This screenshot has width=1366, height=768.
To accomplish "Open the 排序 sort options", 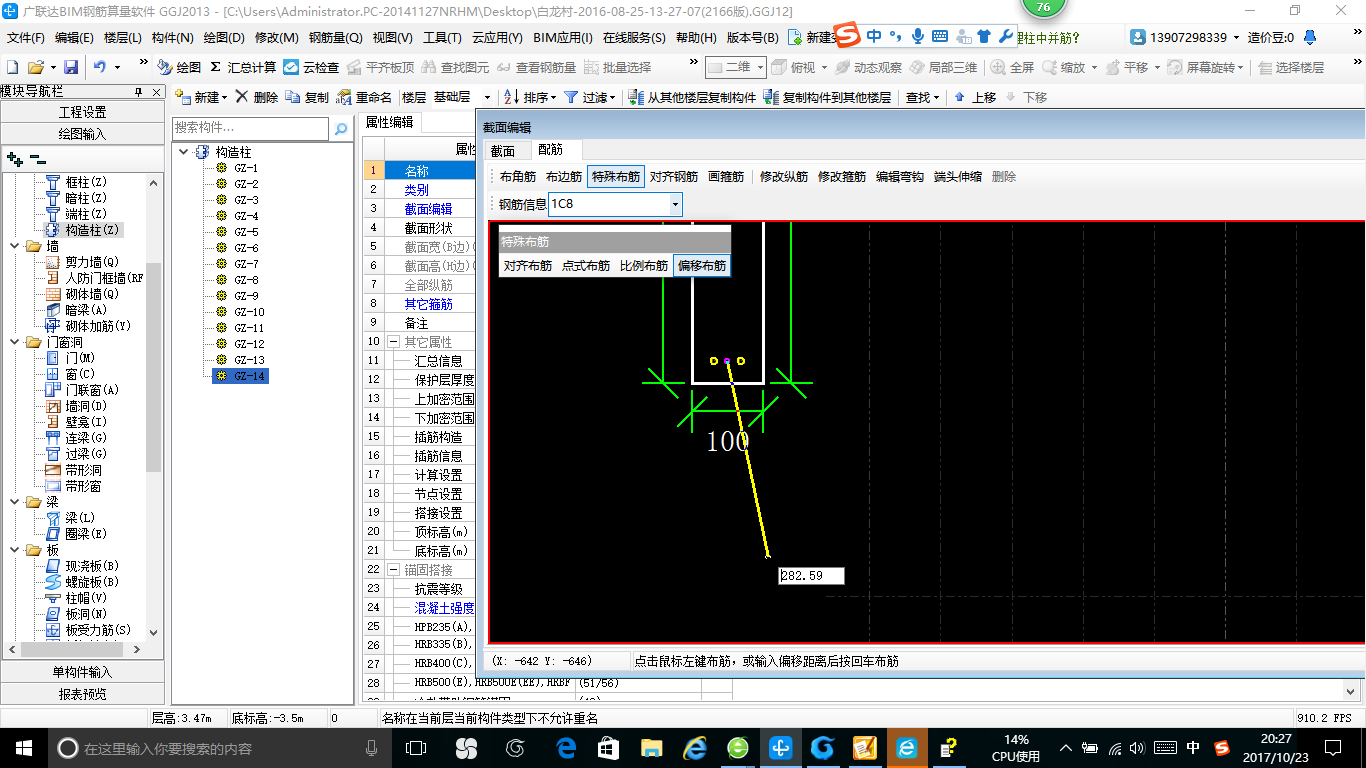I will coord(529,97).
